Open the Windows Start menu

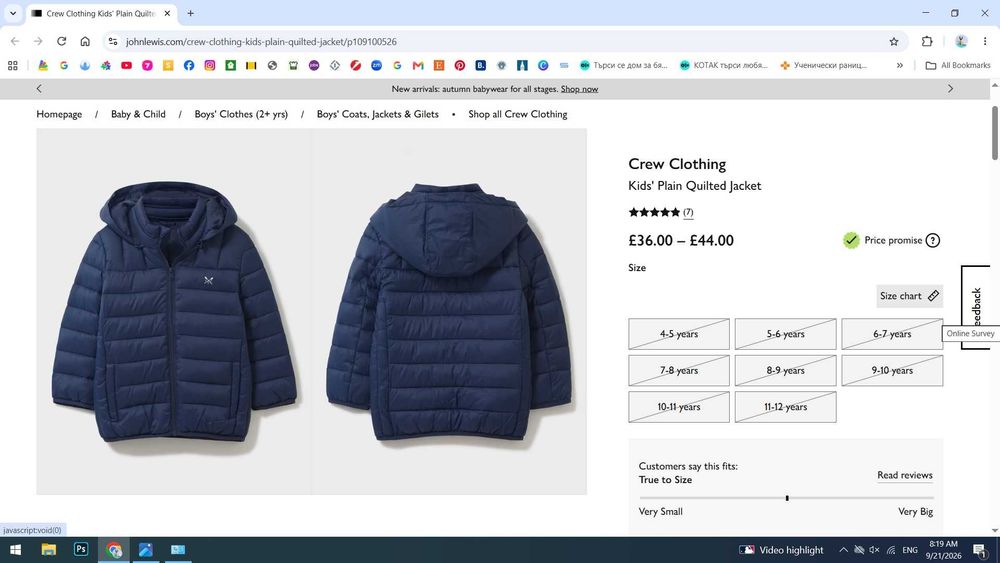(x=15, y=549)
